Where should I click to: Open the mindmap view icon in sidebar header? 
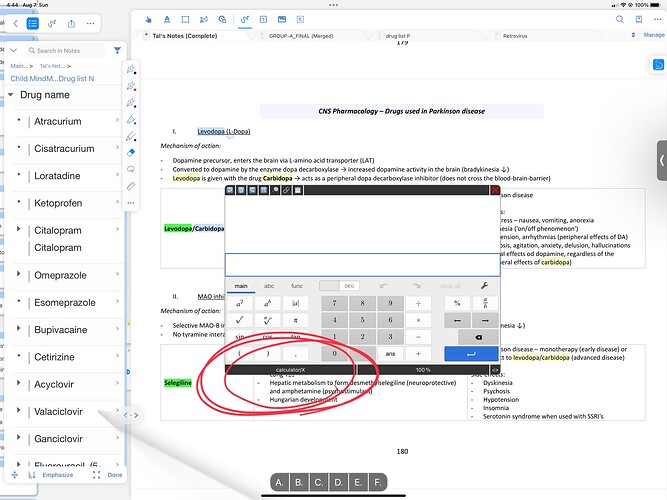(x=52, y=24)
